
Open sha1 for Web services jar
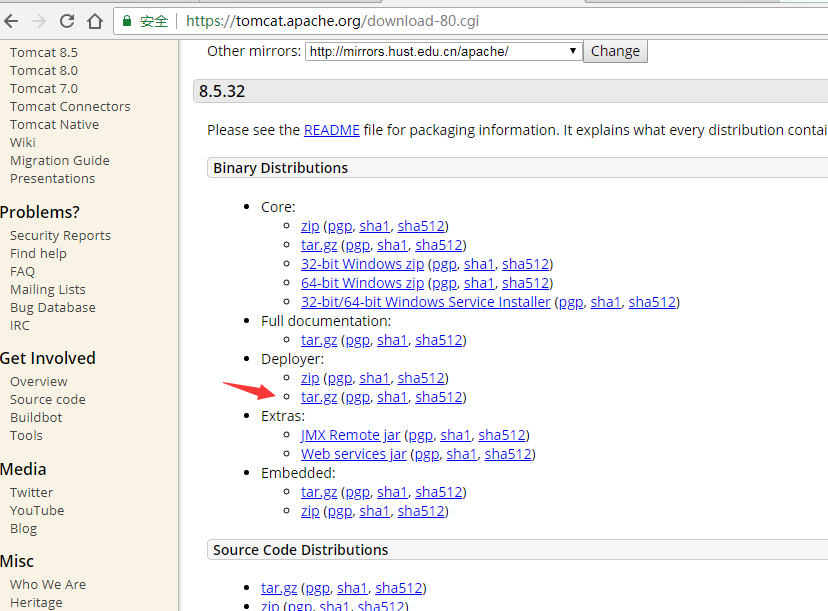pos(462,454)
